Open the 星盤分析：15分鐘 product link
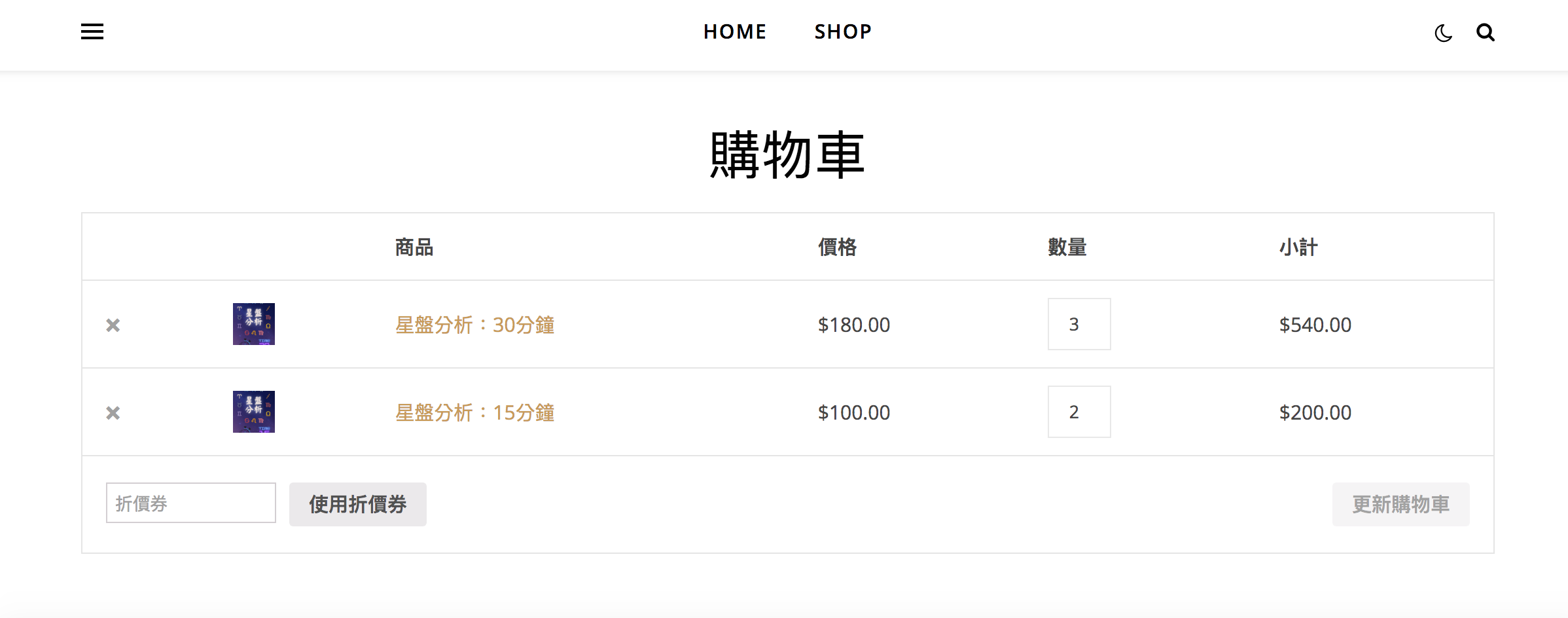1568x618 pixels. point(475,412)
